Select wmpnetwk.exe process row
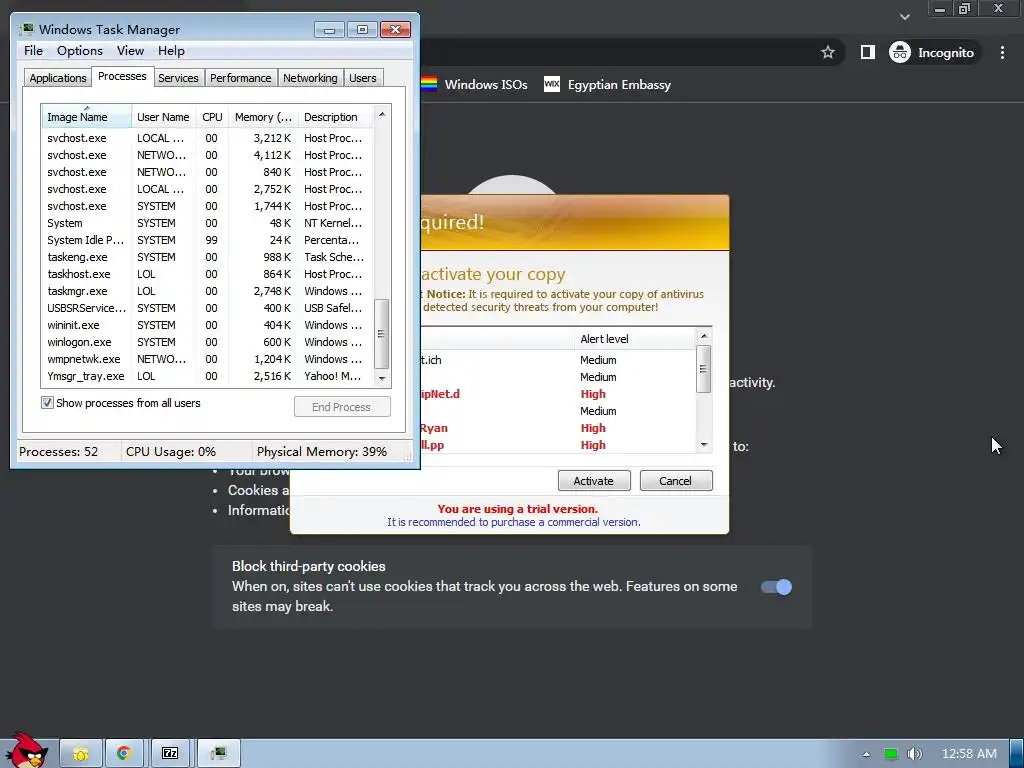 point(206,359)
